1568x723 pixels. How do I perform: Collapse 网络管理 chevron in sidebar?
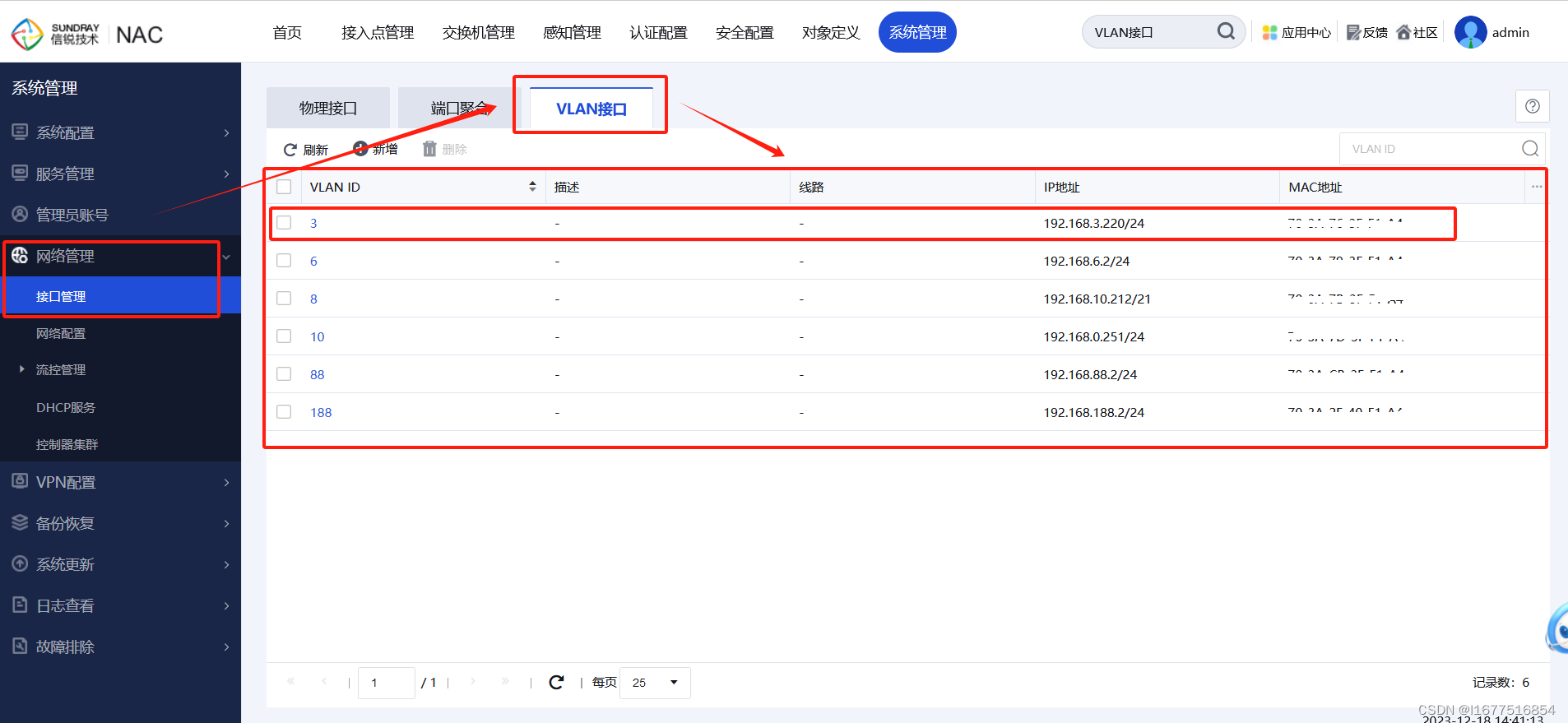point(226,257)
